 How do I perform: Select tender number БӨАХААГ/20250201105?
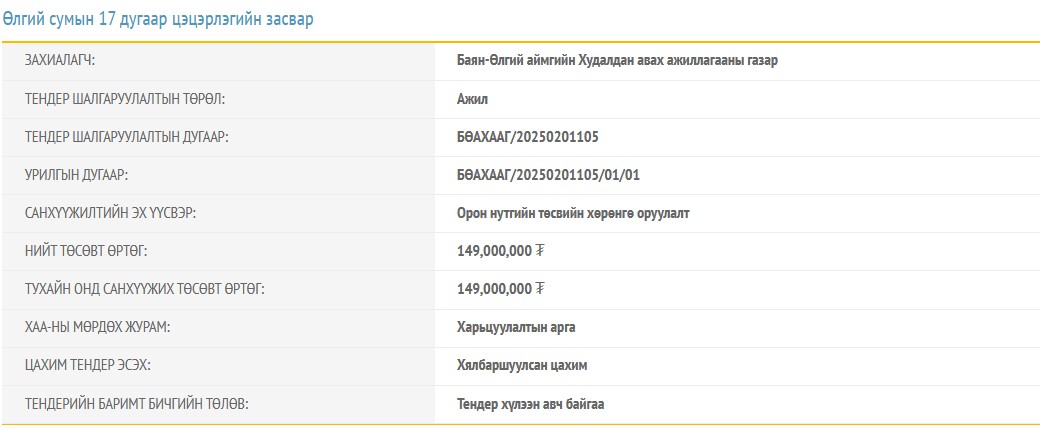[527, 137]
